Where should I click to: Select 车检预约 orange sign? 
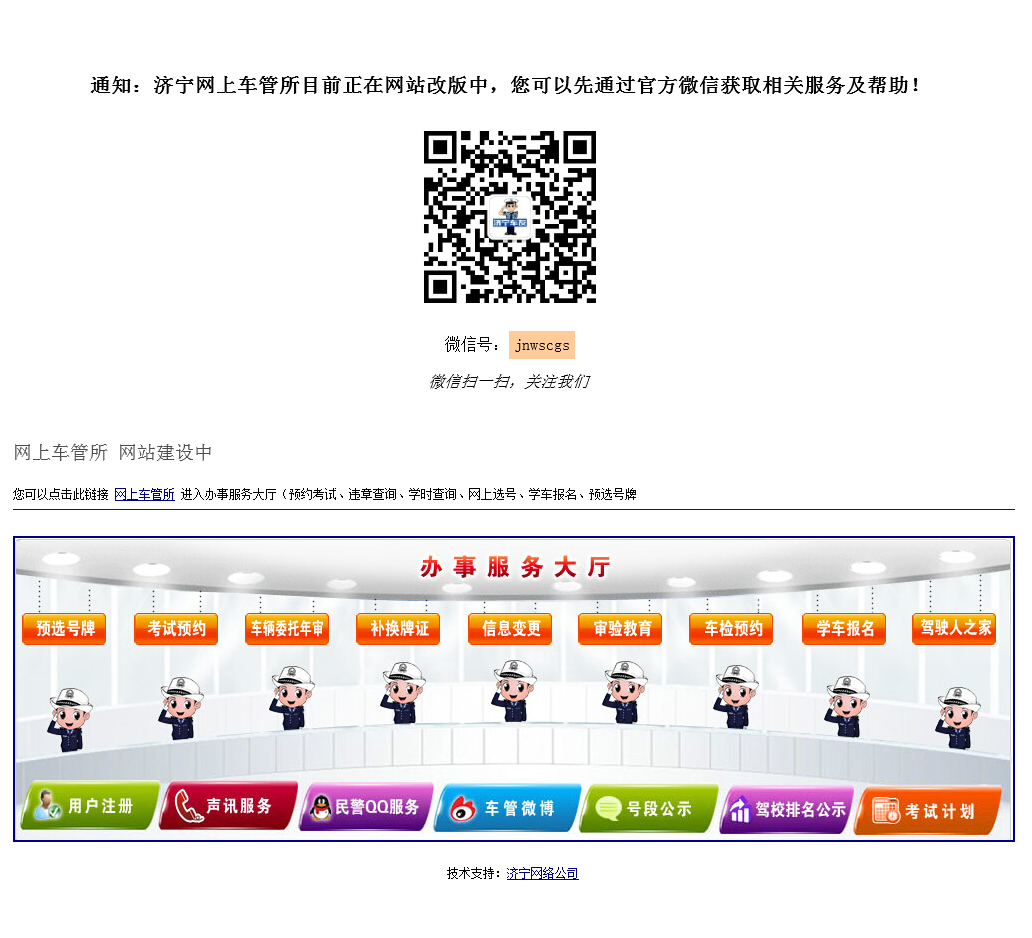[731, 629]
